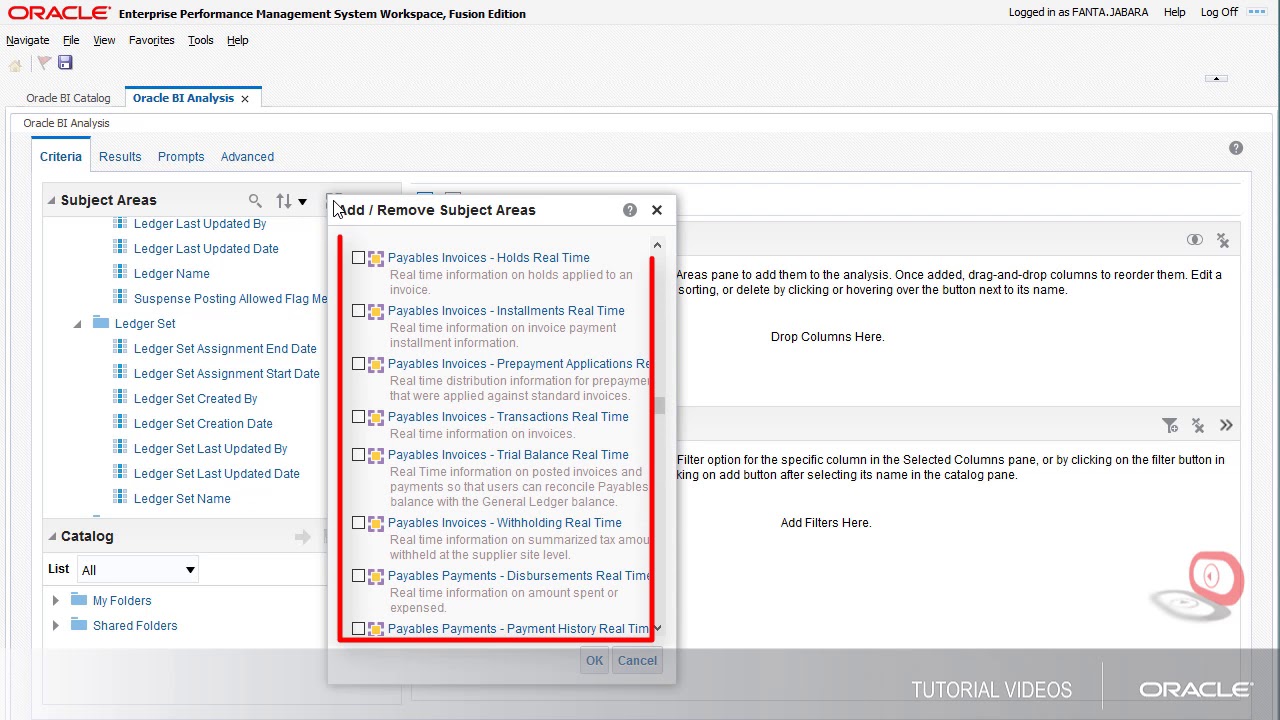Click Payables Invoices - Transactions Real Time link
This screenshot has height=720, width=1280.
[x=508, y=417]
